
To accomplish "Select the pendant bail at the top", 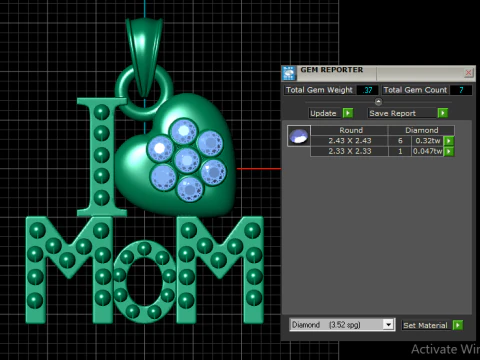I will [x=144, y=57].
